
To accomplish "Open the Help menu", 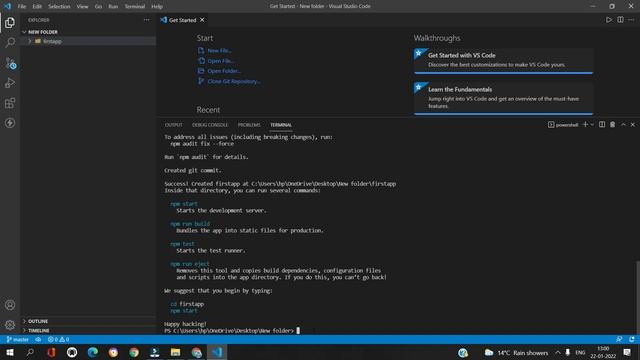I will [157, 7].
